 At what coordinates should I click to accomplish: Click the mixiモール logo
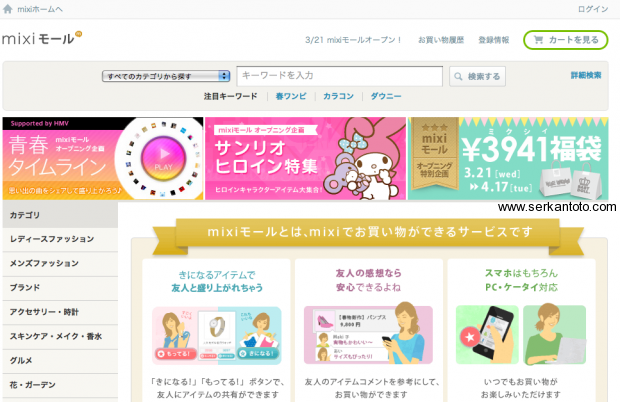click(x=42, y=39)
